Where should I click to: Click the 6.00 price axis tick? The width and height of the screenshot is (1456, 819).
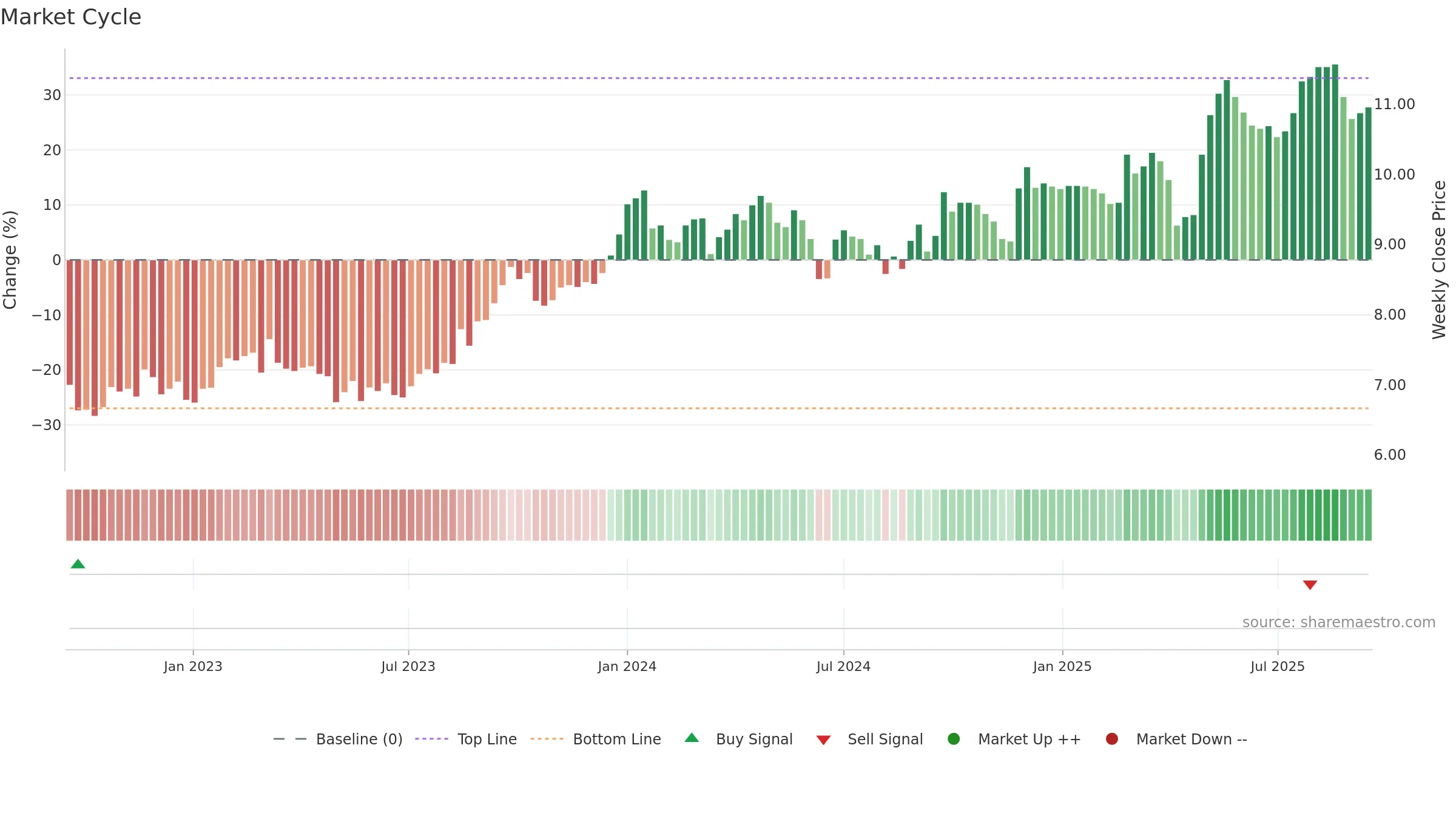pyautogui.click(x=1390, y=455)
